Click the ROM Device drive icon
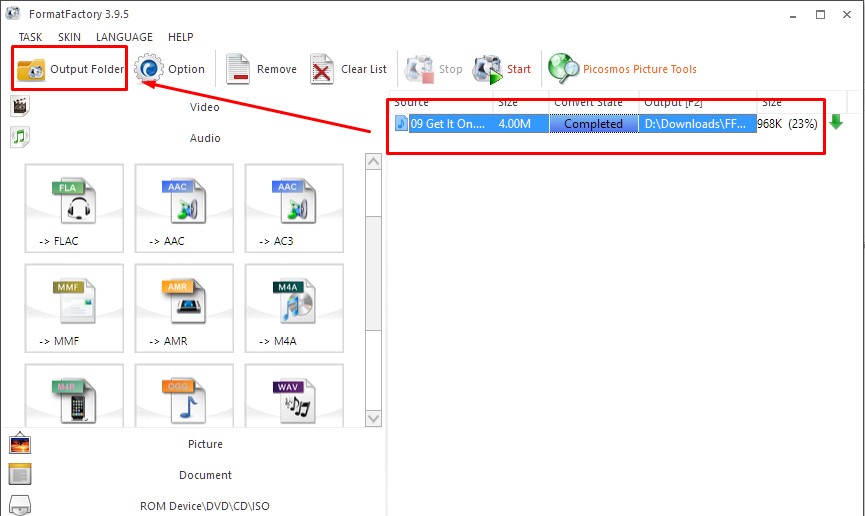This screenshot has height=516, width=865. tap(20, 504)
